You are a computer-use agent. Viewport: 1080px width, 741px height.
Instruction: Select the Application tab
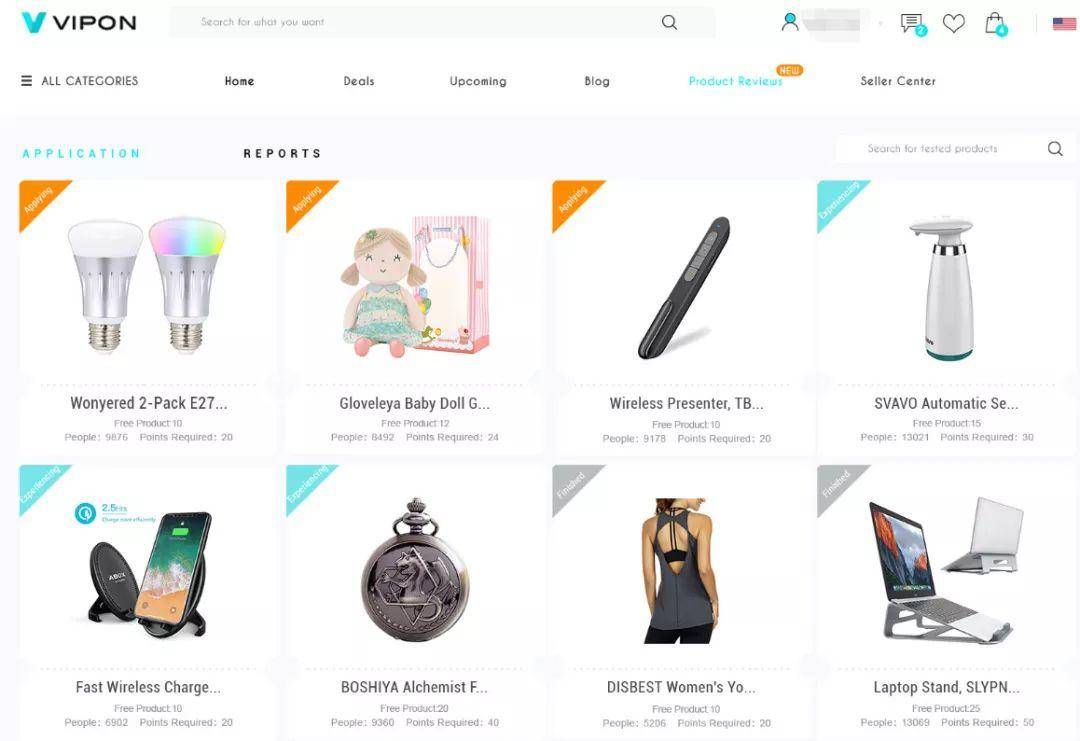pyautogui.click(x=81, y=154)
